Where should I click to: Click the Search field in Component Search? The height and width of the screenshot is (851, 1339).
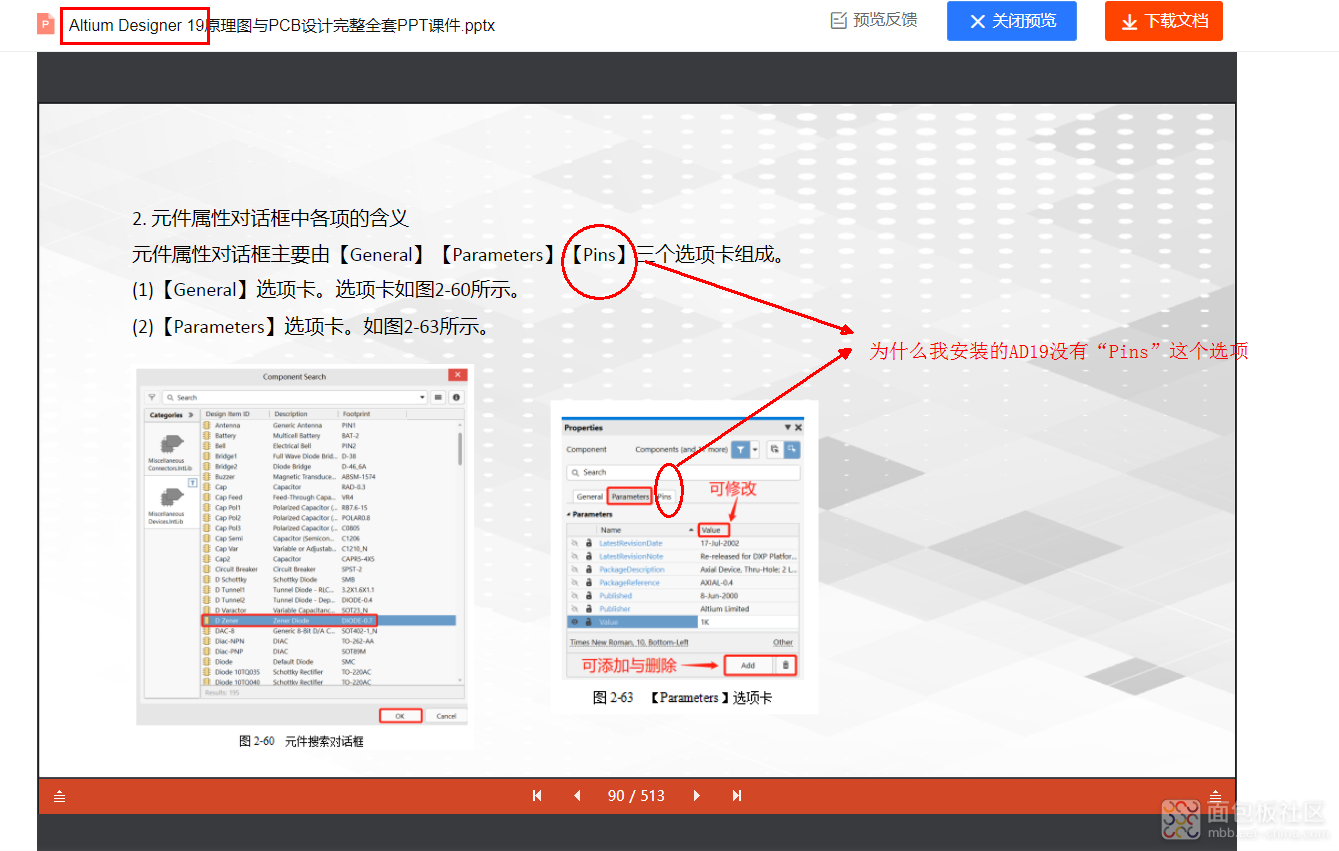[295, 397]
